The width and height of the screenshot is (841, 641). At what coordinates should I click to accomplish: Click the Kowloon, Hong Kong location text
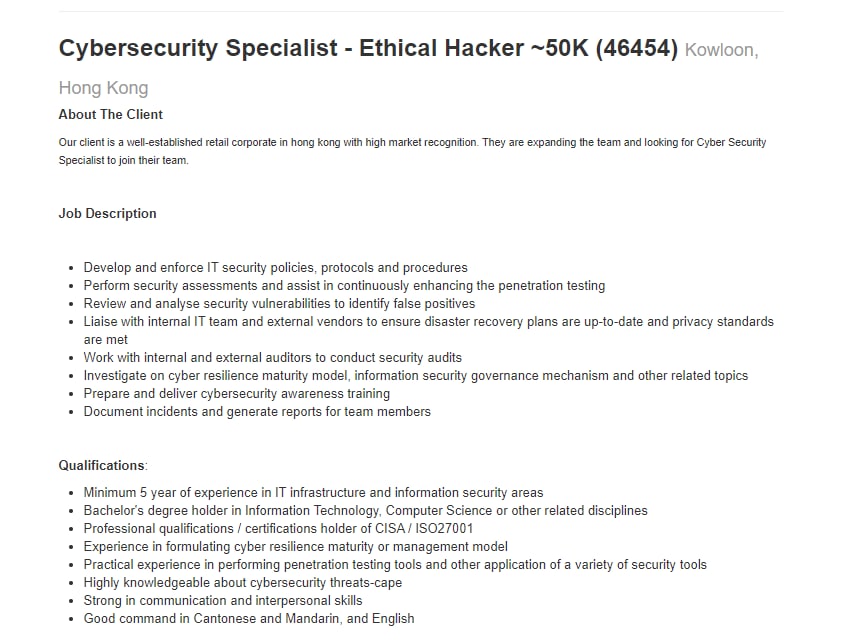coord(720,50)
